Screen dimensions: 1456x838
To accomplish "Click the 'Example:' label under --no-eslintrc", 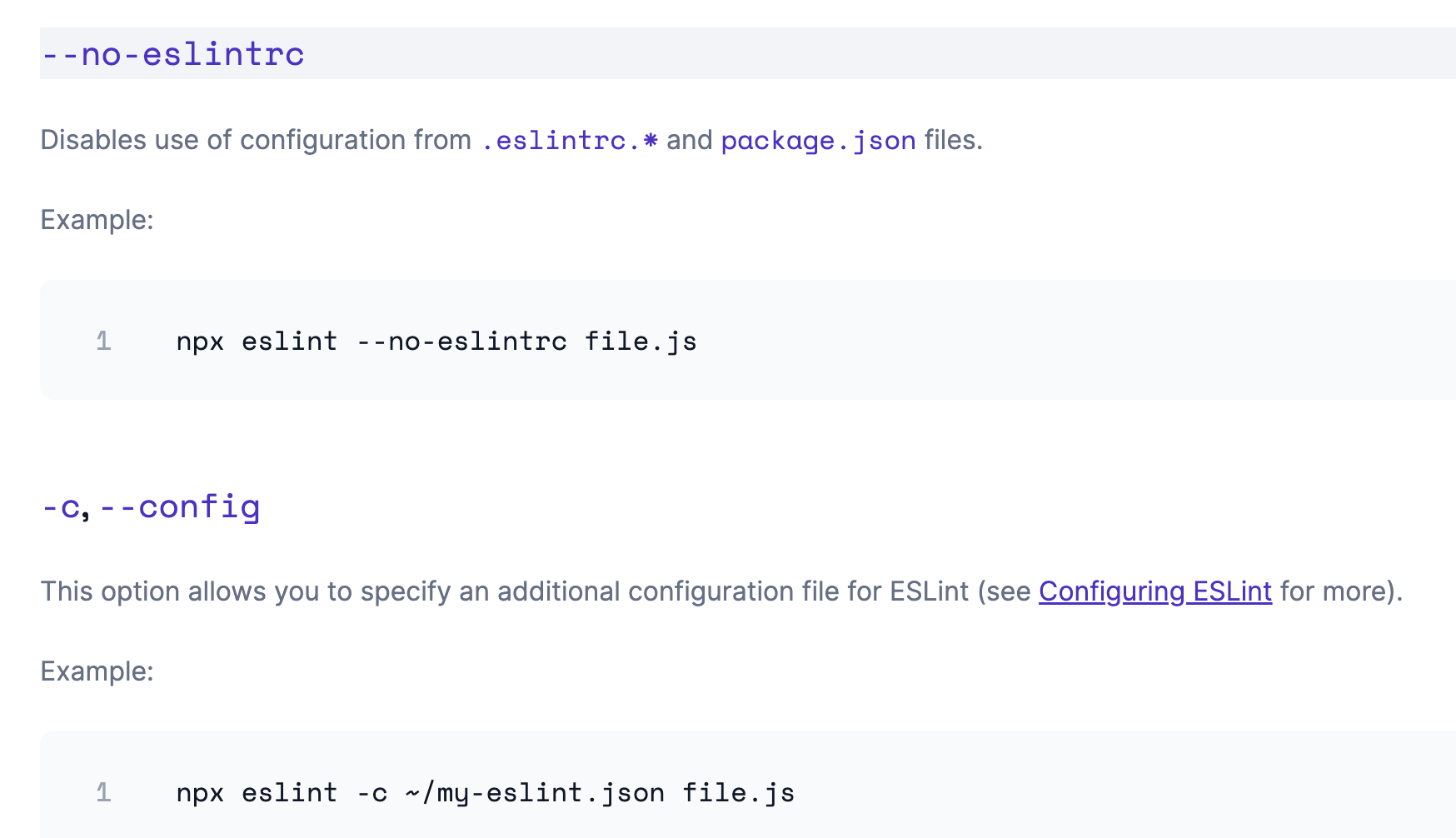I will (97, 220).
